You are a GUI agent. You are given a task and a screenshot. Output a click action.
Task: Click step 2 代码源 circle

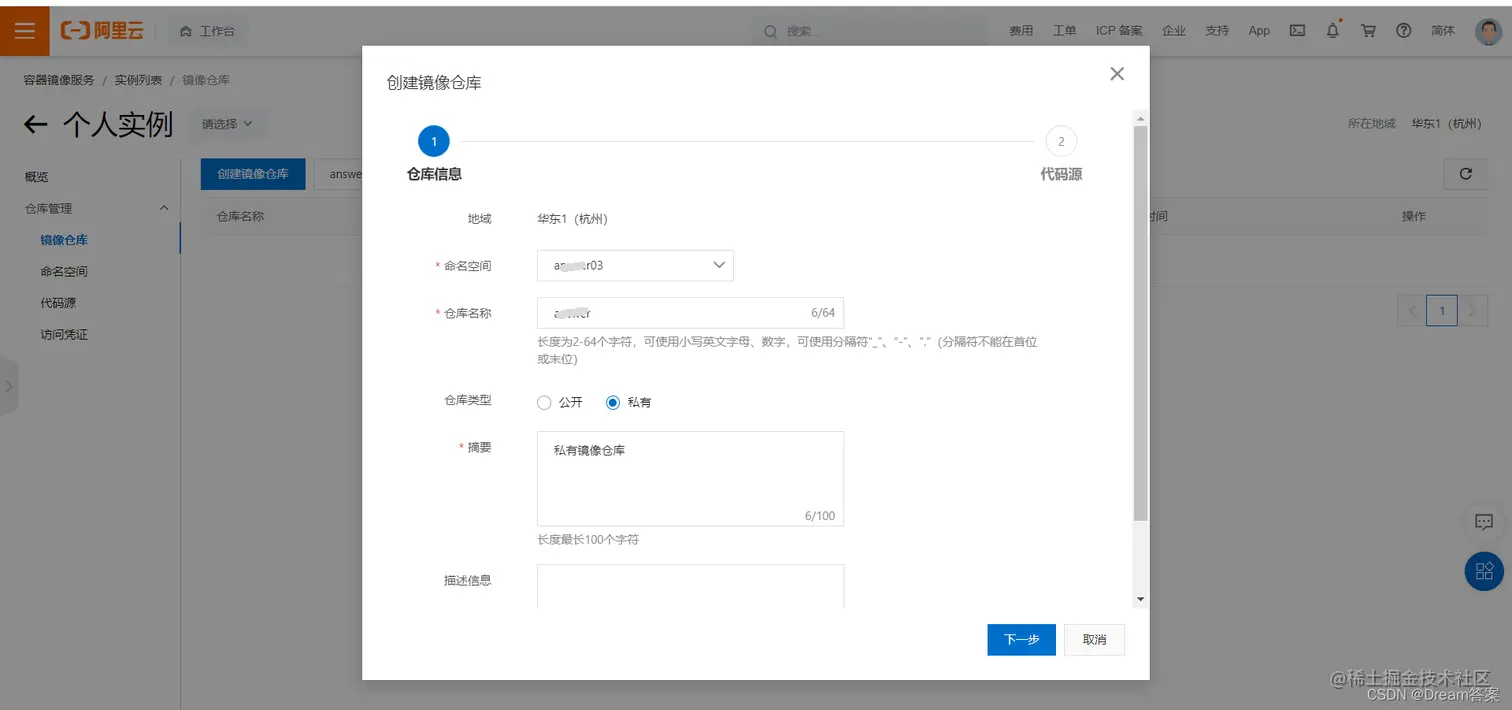[1061, 142]
